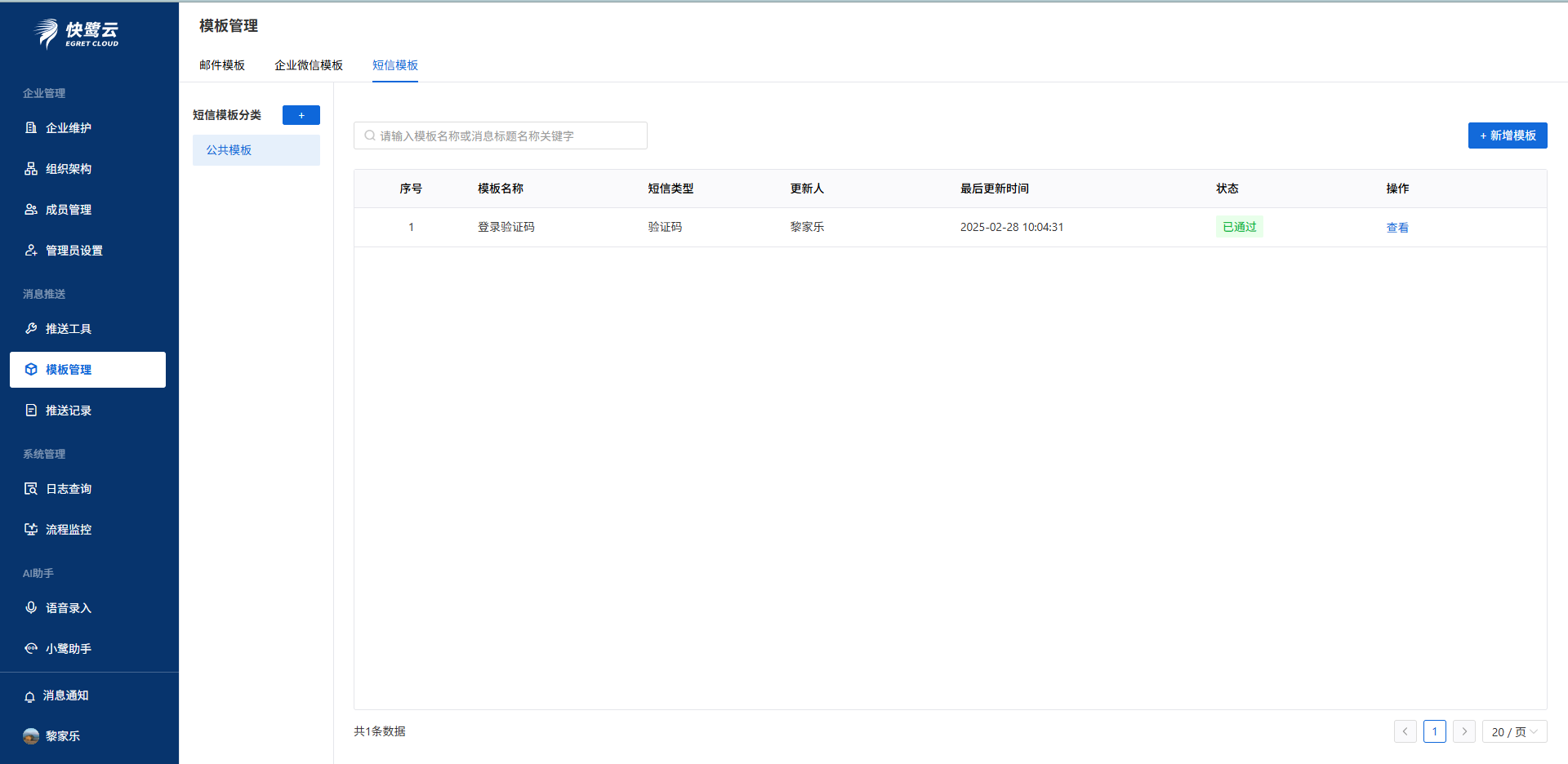Open the 20 / 页 page size dropdown

pos(1513,732)
